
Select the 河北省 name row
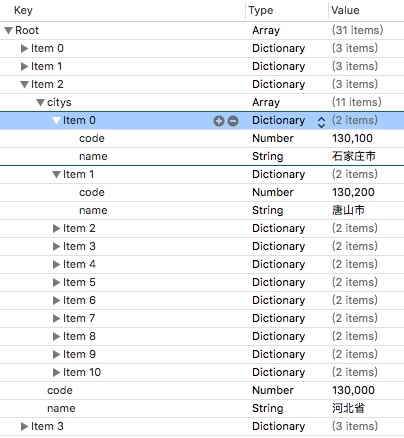pos(202,408)
